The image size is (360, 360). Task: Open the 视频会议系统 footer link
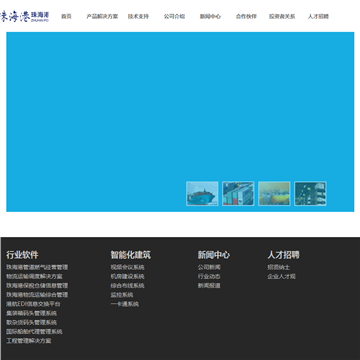pos(128,267)
